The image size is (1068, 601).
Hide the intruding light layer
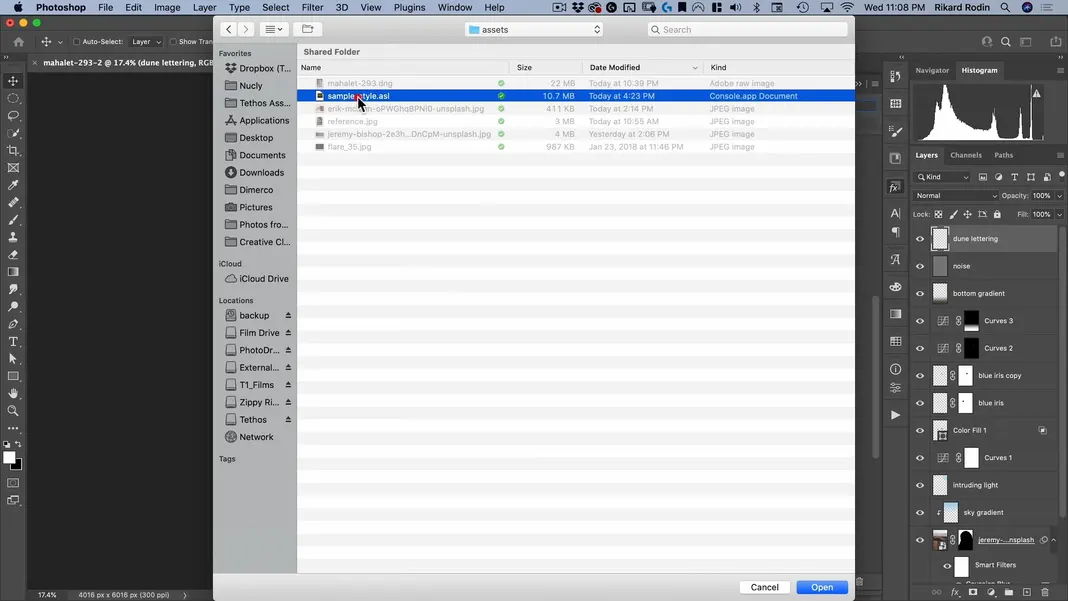[x=920, y=485]
